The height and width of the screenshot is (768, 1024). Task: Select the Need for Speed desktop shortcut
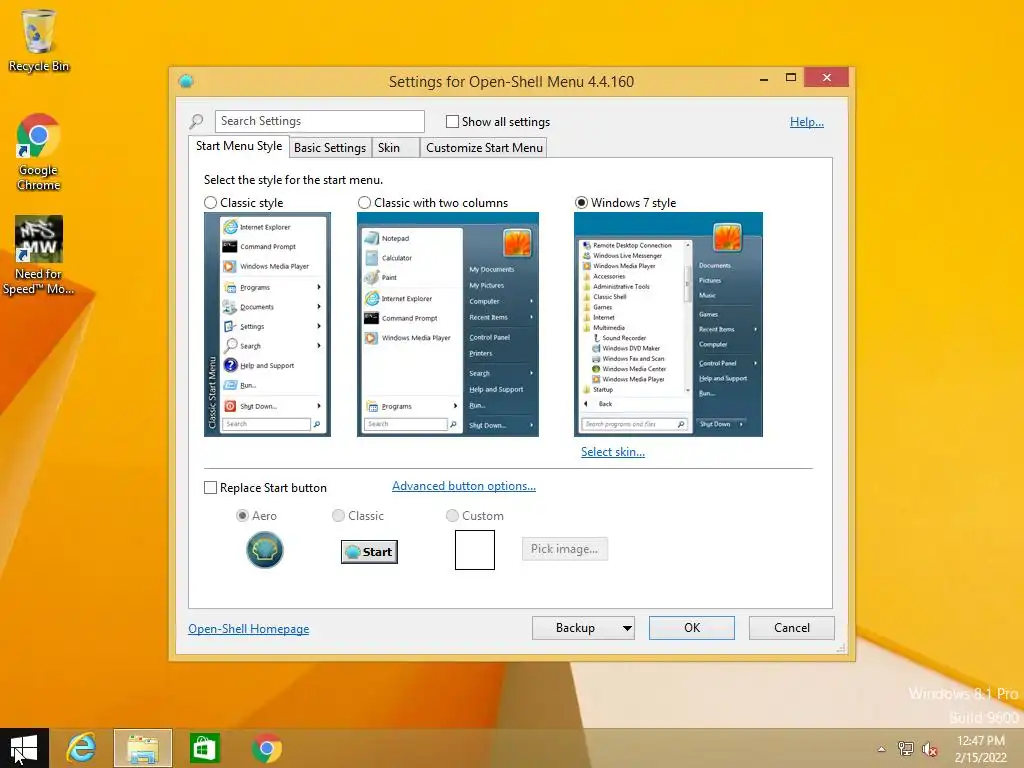tap(39, 255)
